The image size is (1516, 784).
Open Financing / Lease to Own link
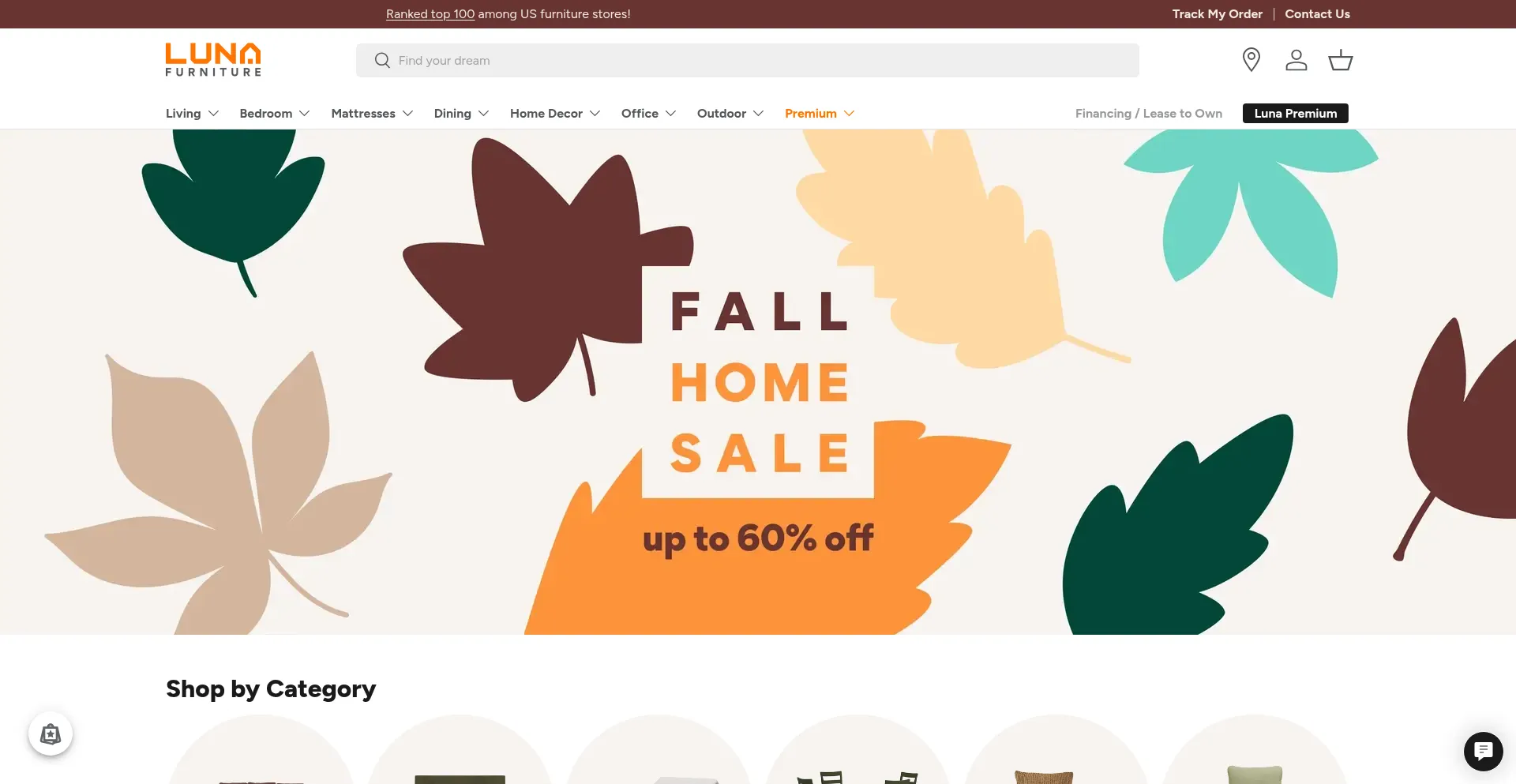tap(1148, 114)
